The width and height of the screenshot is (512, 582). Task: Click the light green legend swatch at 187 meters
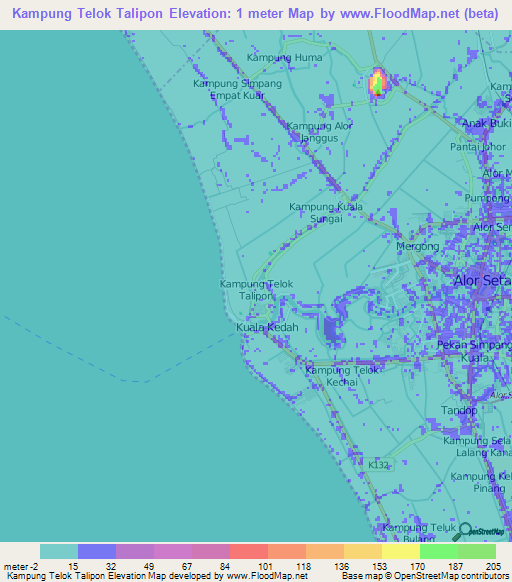click(477, 551)
